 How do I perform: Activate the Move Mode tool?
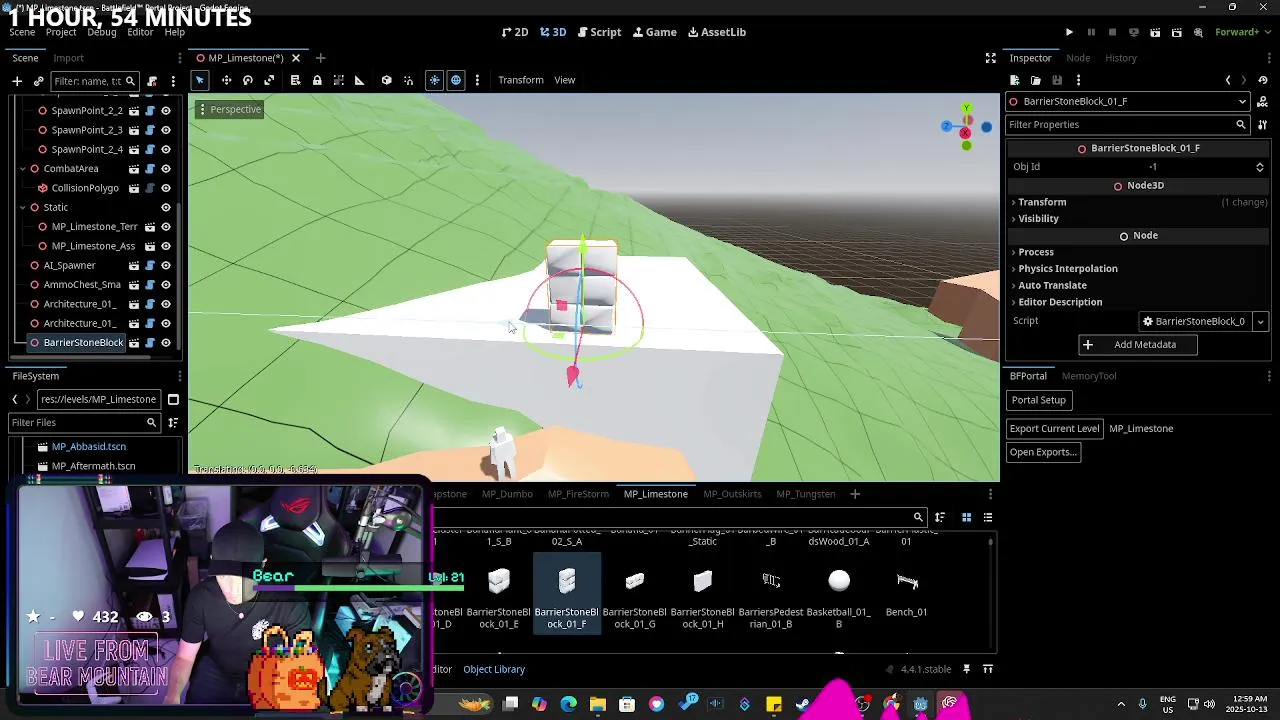pyautogui.click(x=227, y=80)
